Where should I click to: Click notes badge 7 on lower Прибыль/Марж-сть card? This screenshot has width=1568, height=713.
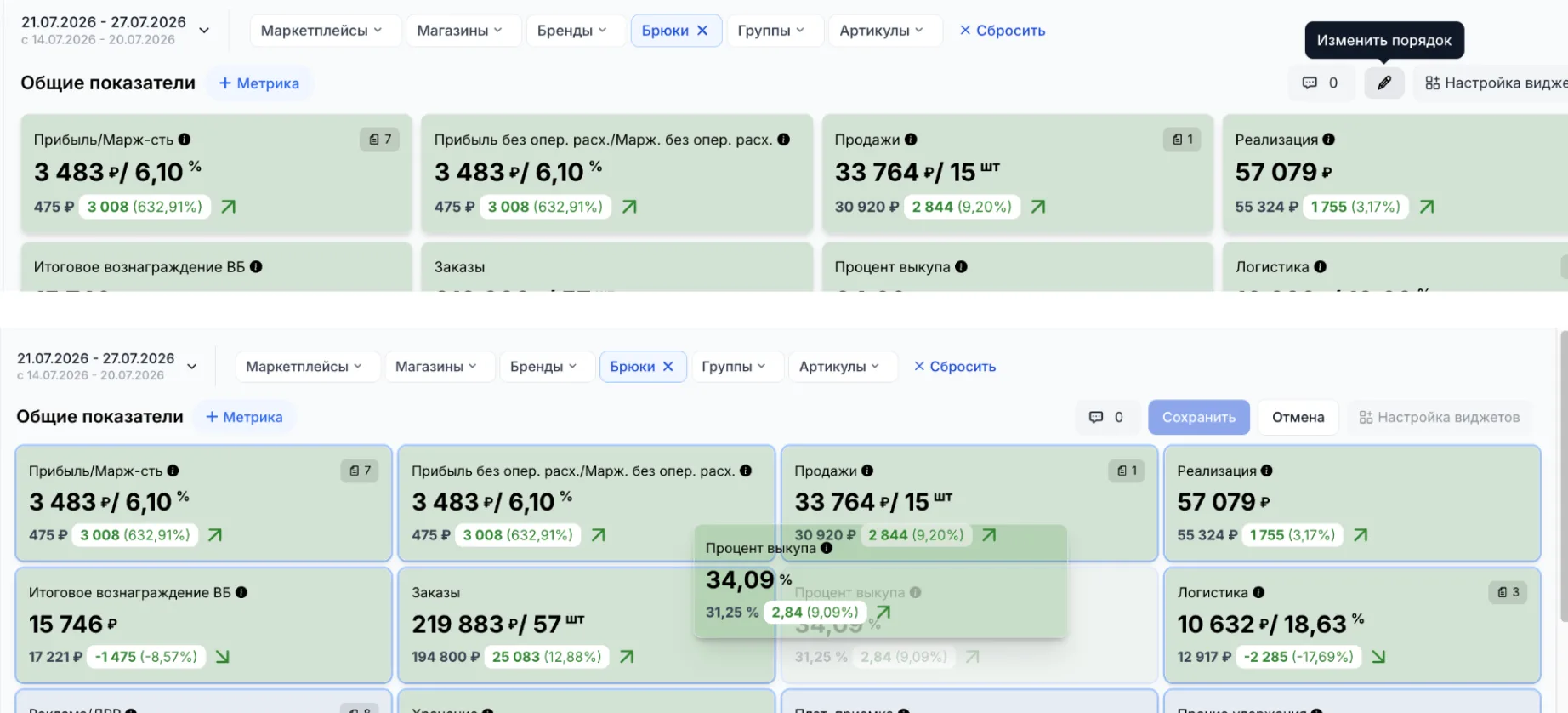click(360, 471)
